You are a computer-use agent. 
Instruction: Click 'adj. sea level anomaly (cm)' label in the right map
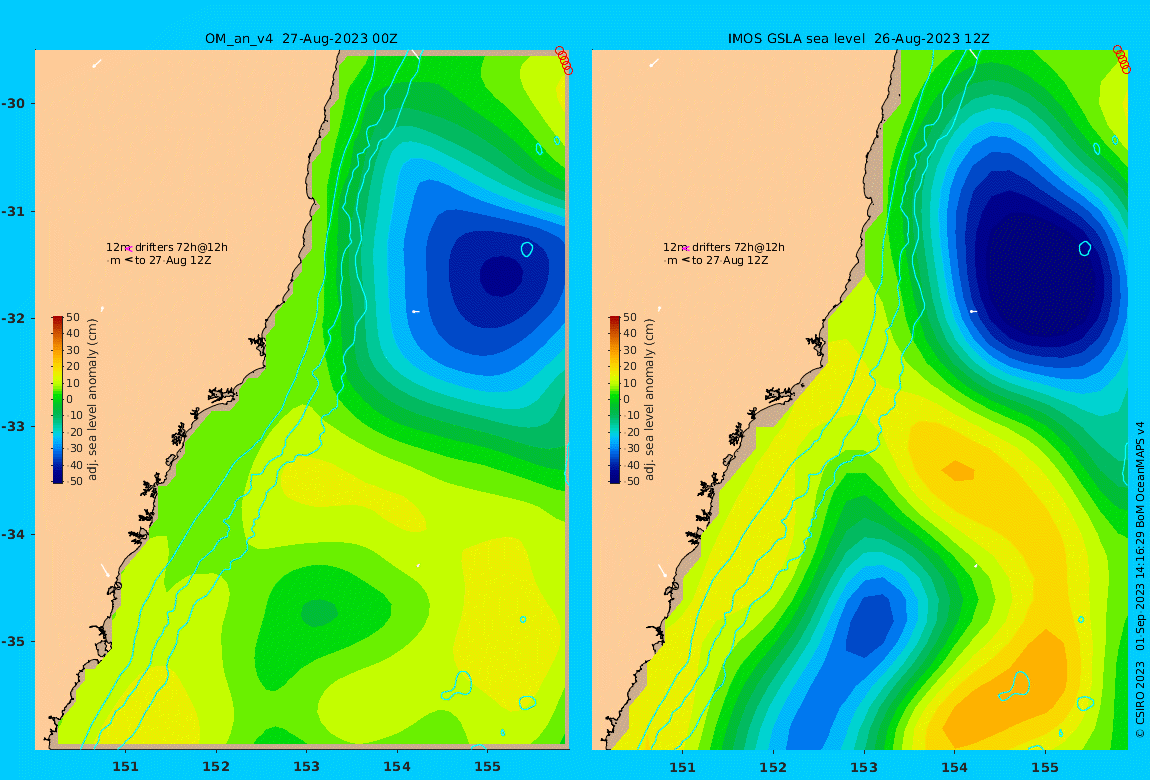coord(649,400)
